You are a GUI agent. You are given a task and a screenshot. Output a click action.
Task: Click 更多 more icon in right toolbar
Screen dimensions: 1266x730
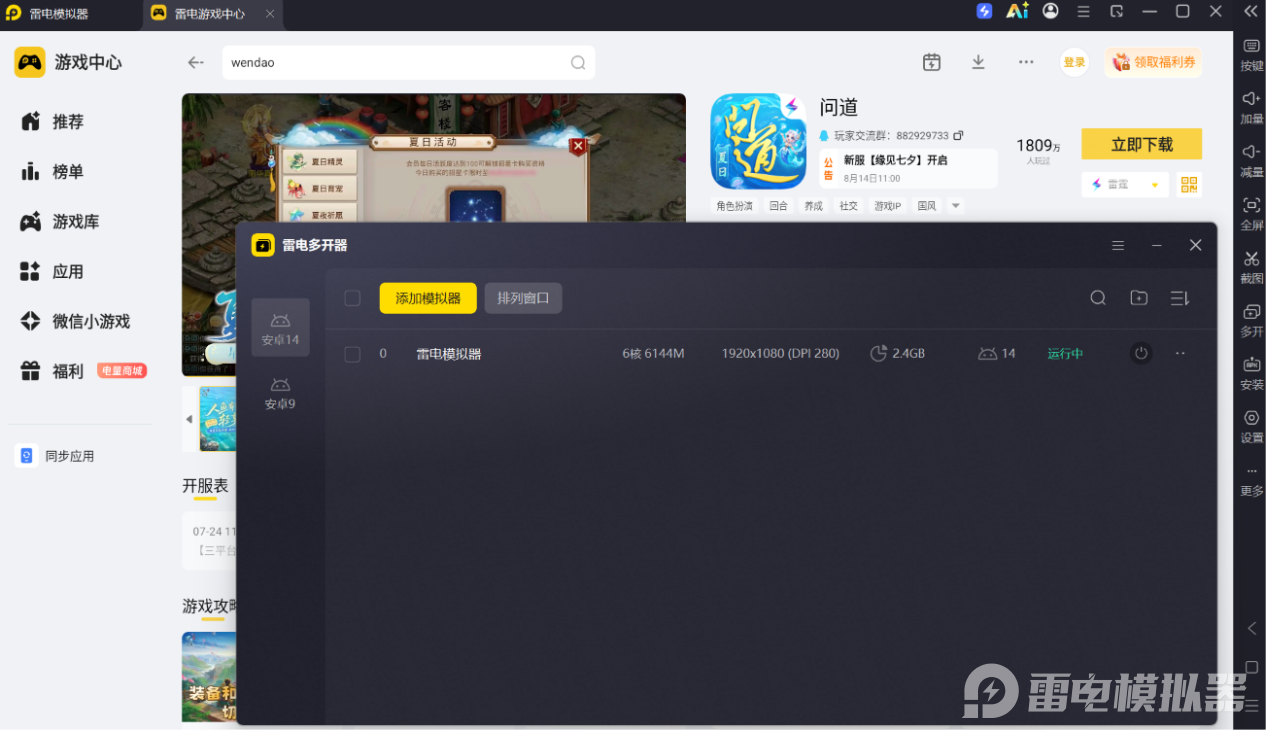click(x=1251, y=480)
